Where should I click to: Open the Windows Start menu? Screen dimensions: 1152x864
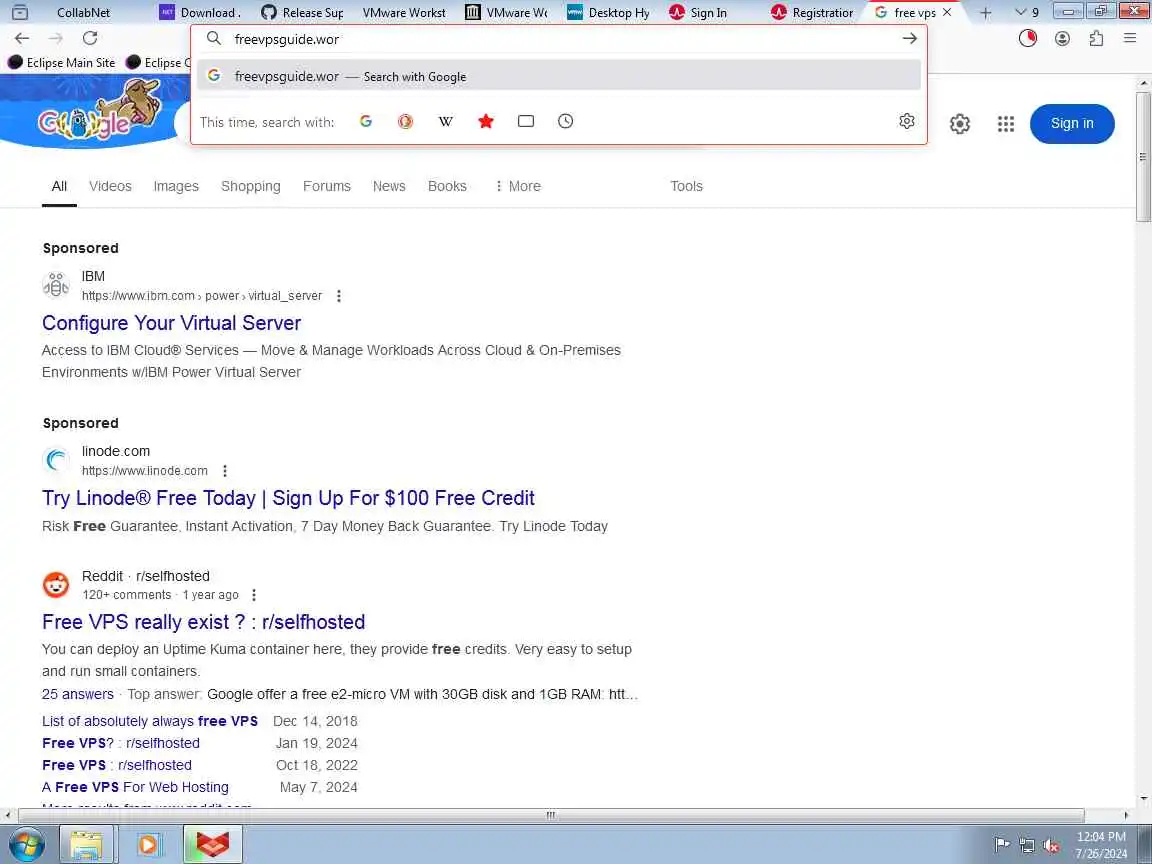click(x=25, y=845)
